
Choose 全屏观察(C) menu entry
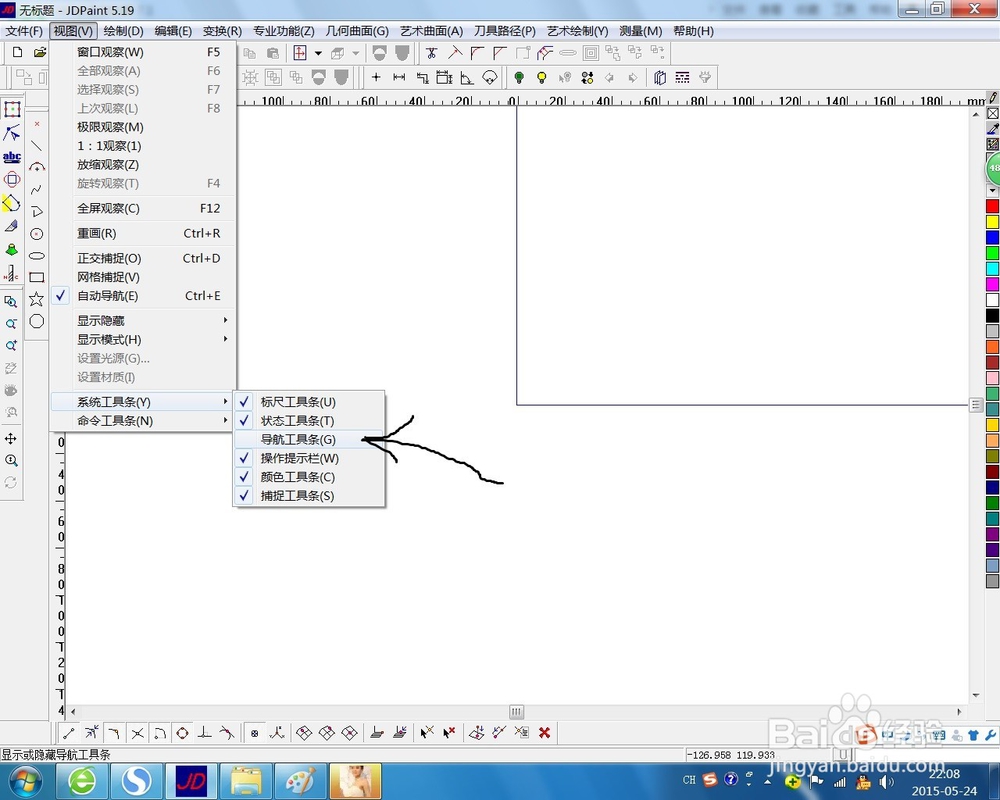pyautogui.click(x=143, y=209)
